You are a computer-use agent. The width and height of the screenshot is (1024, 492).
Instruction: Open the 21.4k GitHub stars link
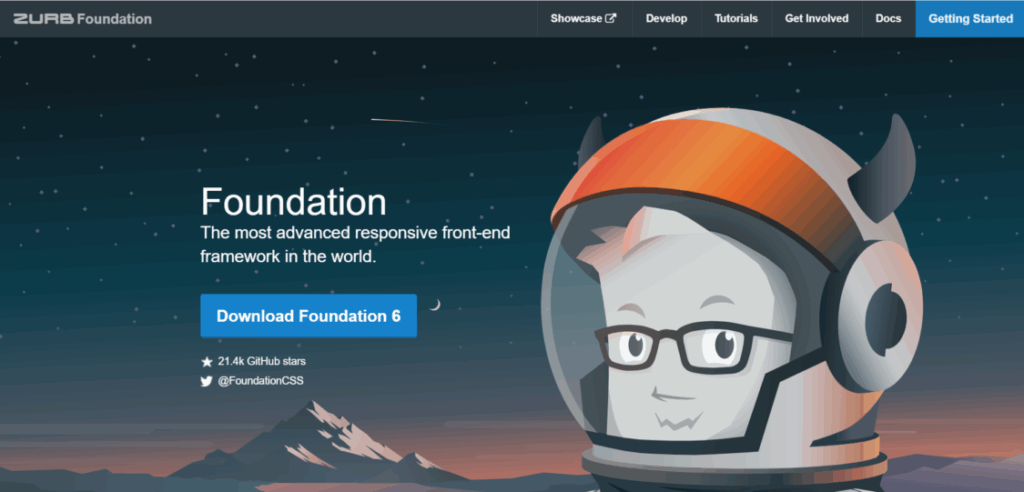coord(262,361)
